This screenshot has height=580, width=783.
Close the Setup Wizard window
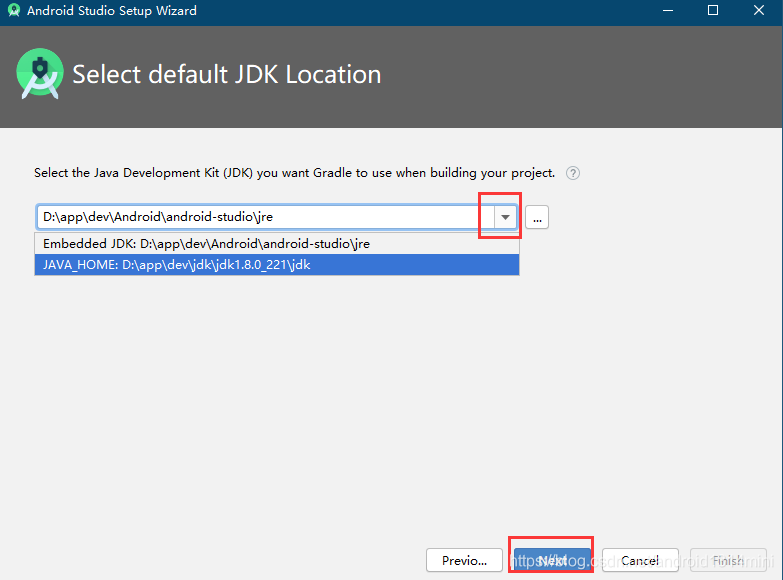pyautogui.click(x=759, y=10)
